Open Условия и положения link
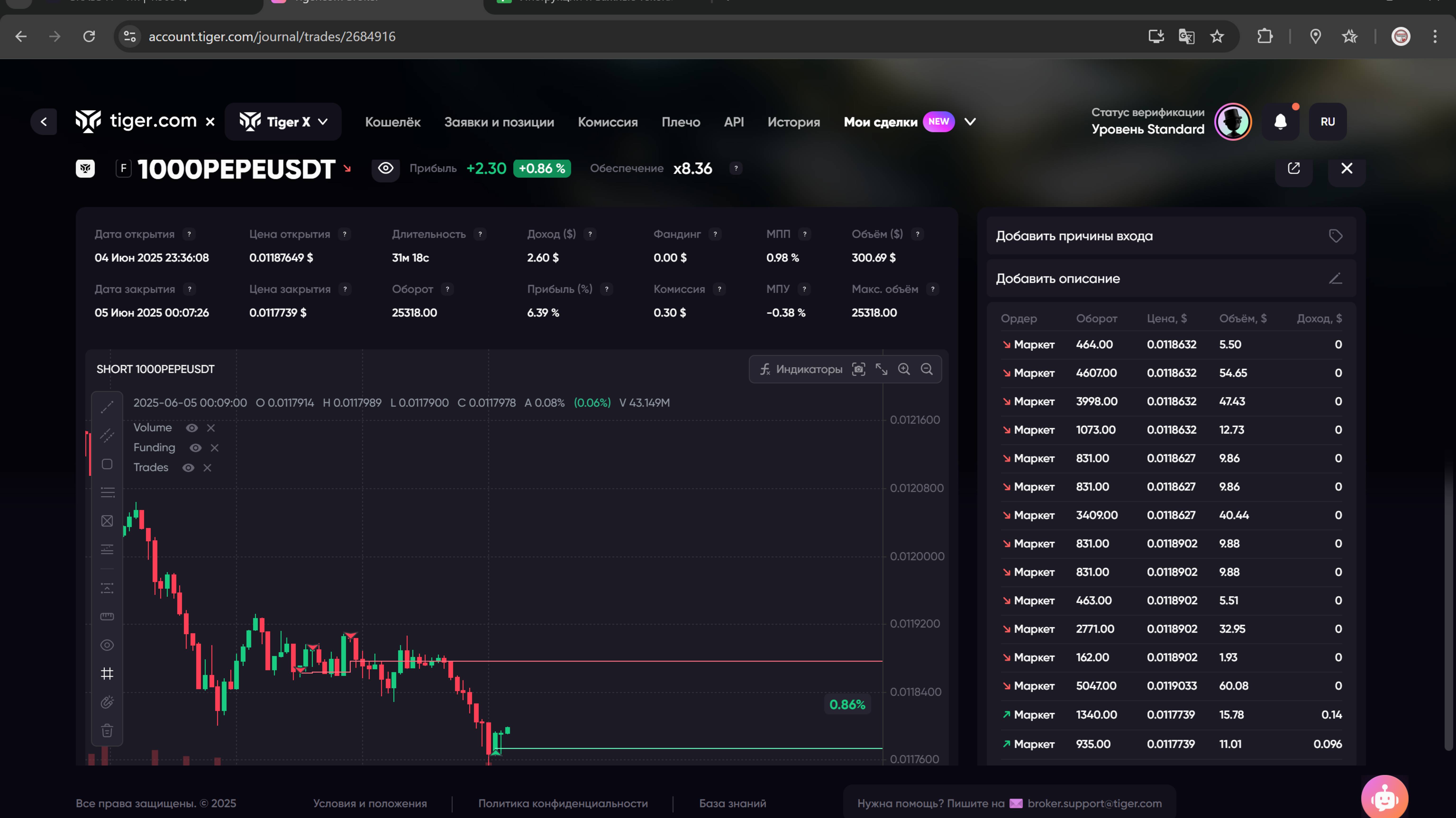Screen dimensions: 1456x818 (x=370, y=803)
